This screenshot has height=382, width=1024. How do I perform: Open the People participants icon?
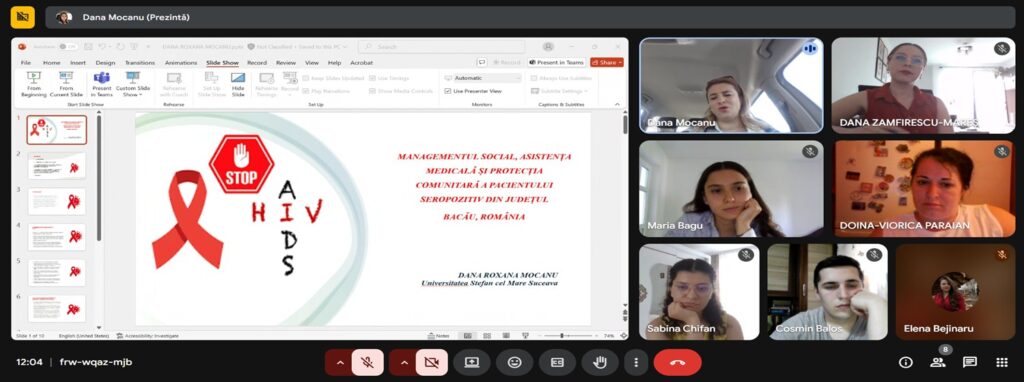[x=938, y=362]
